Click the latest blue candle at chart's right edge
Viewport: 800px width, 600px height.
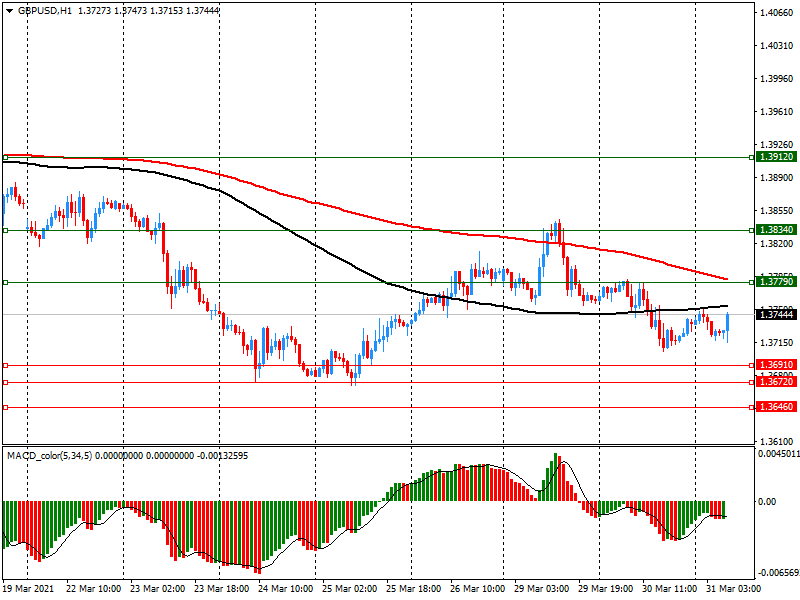coord(727,322)
